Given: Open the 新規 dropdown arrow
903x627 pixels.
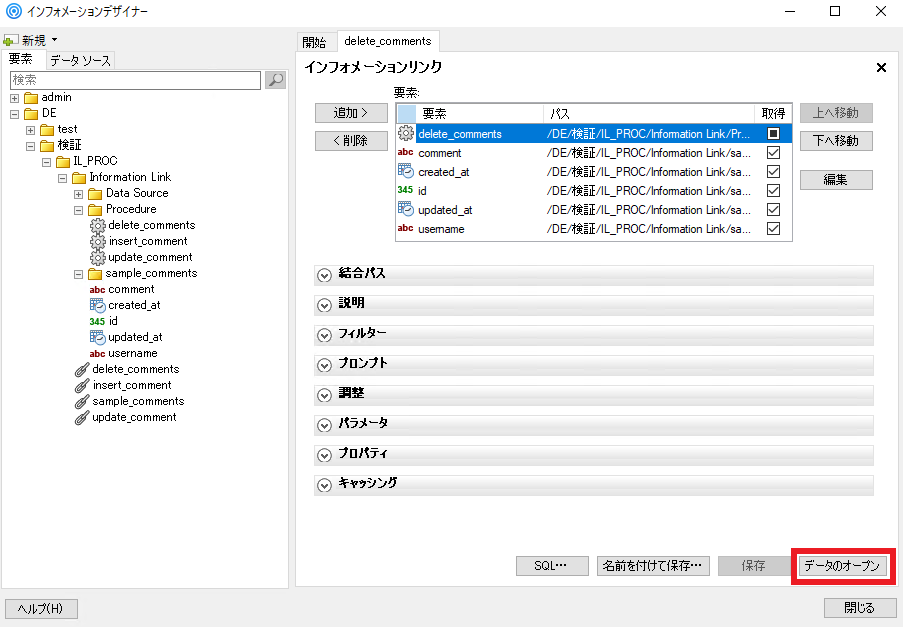Looking at the screenshot, I should [54, 40].
